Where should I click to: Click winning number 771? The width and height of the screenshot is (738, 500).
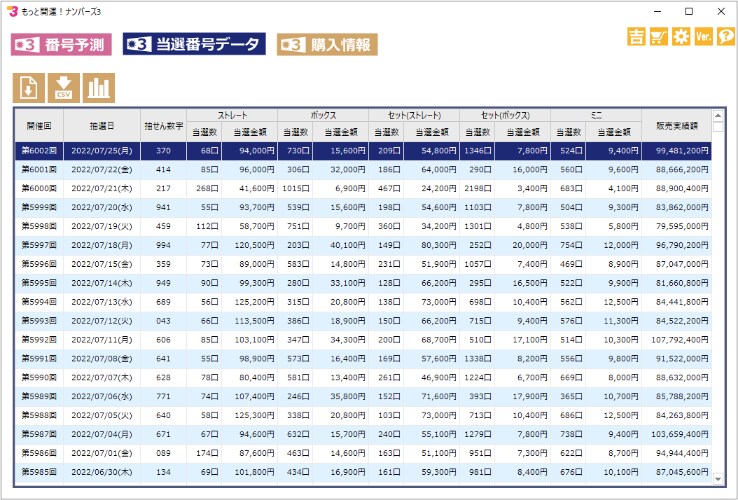[163, 396]
